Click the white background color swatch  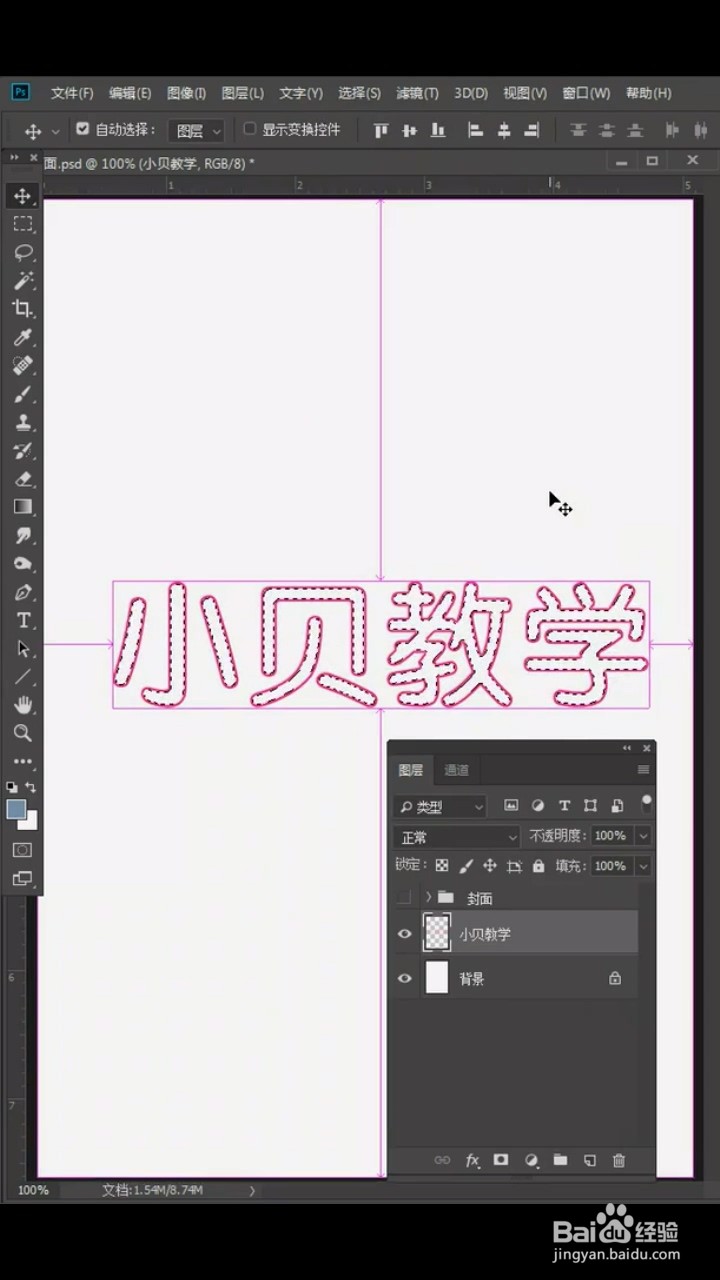pos(31,823)
